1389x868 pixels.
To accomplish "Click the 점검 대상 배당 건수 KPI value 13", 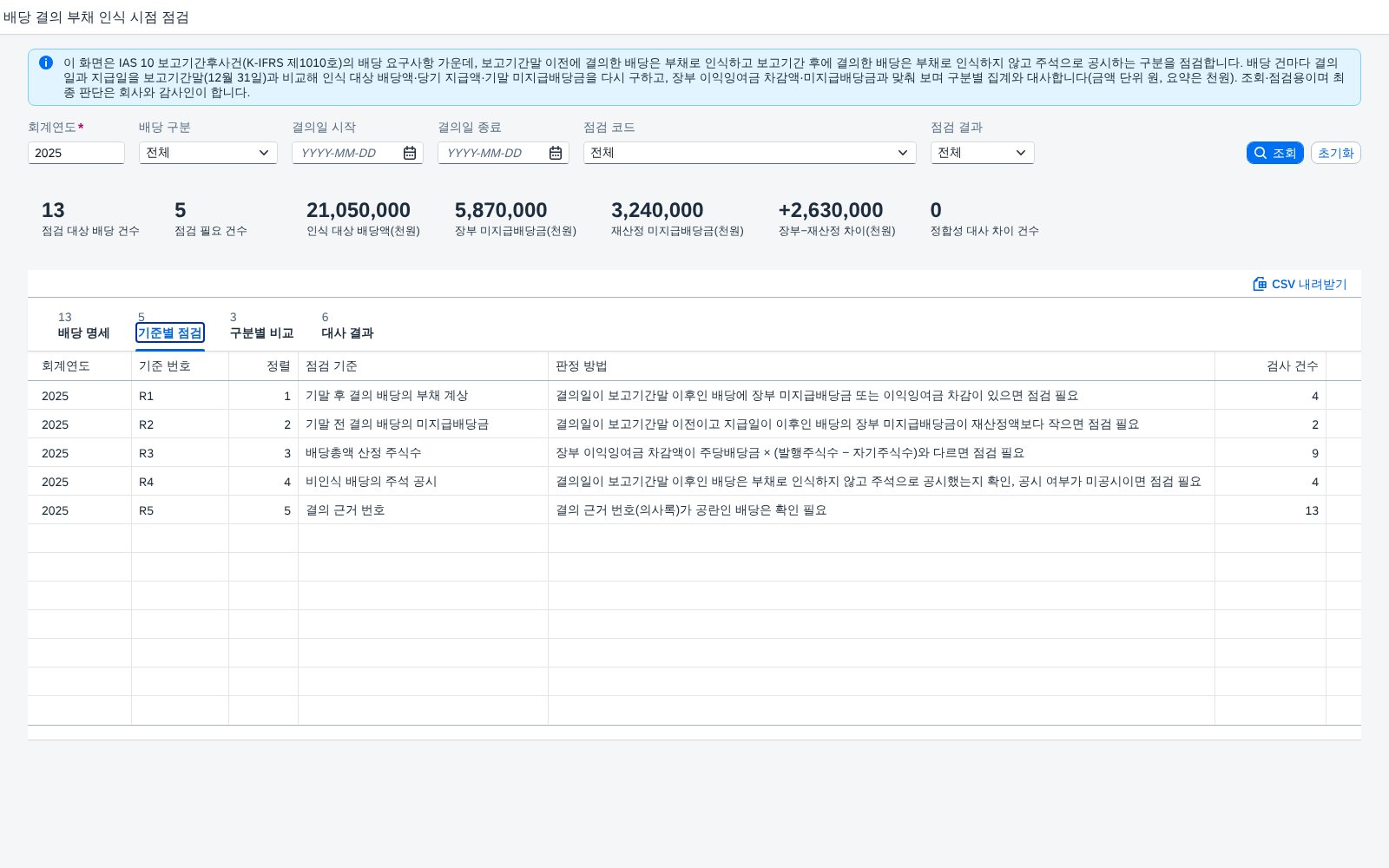I will (x=53, y=210).
